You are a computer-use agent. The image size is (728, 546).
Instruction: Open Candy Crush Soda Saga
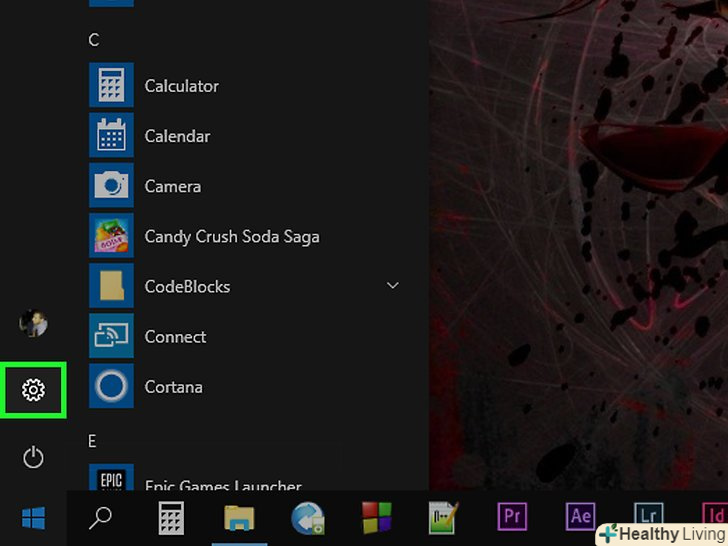[231, 236]
